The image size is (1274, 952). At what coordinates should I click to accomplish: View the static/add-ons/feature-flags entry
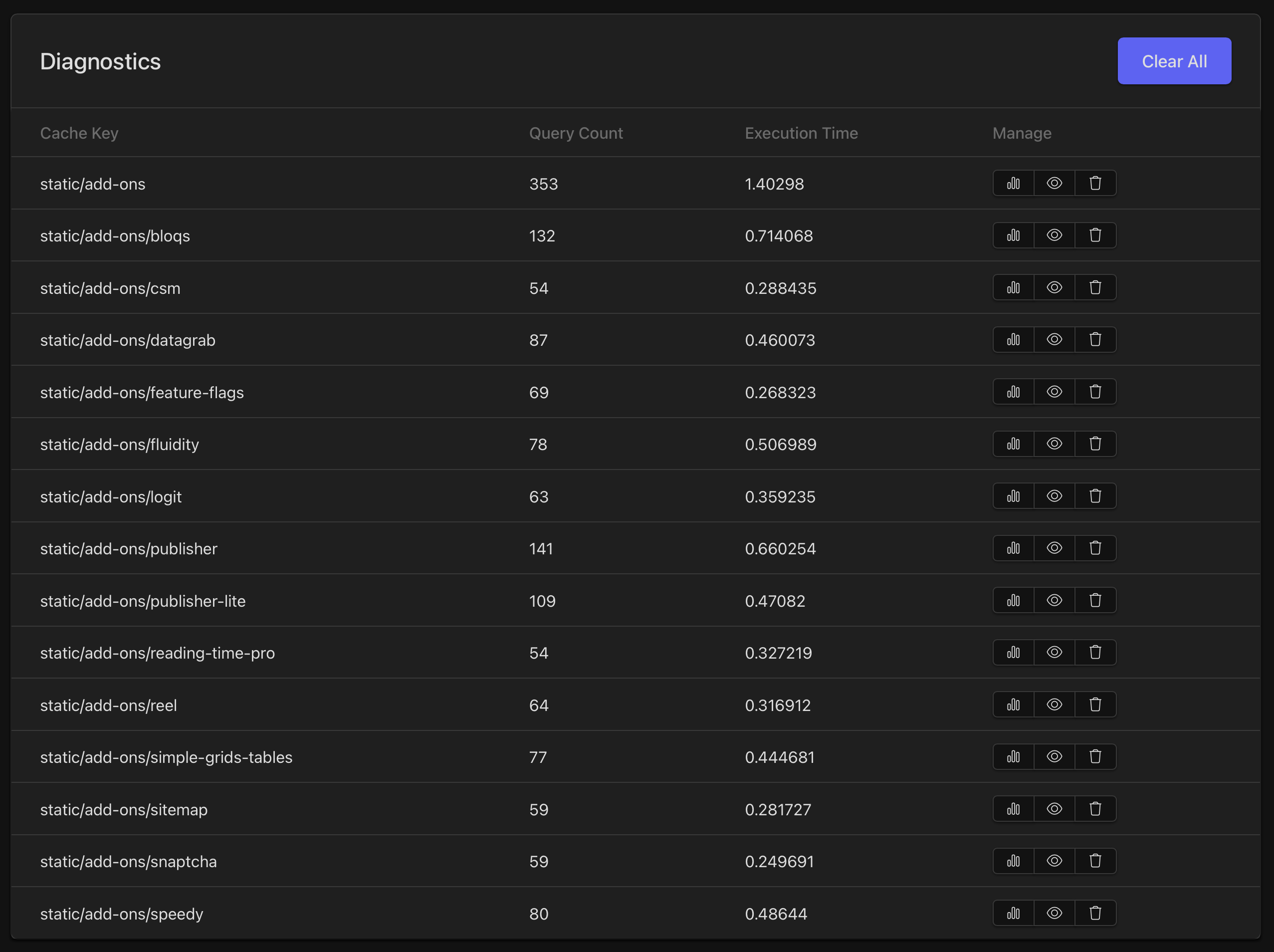click(1054, 392)
